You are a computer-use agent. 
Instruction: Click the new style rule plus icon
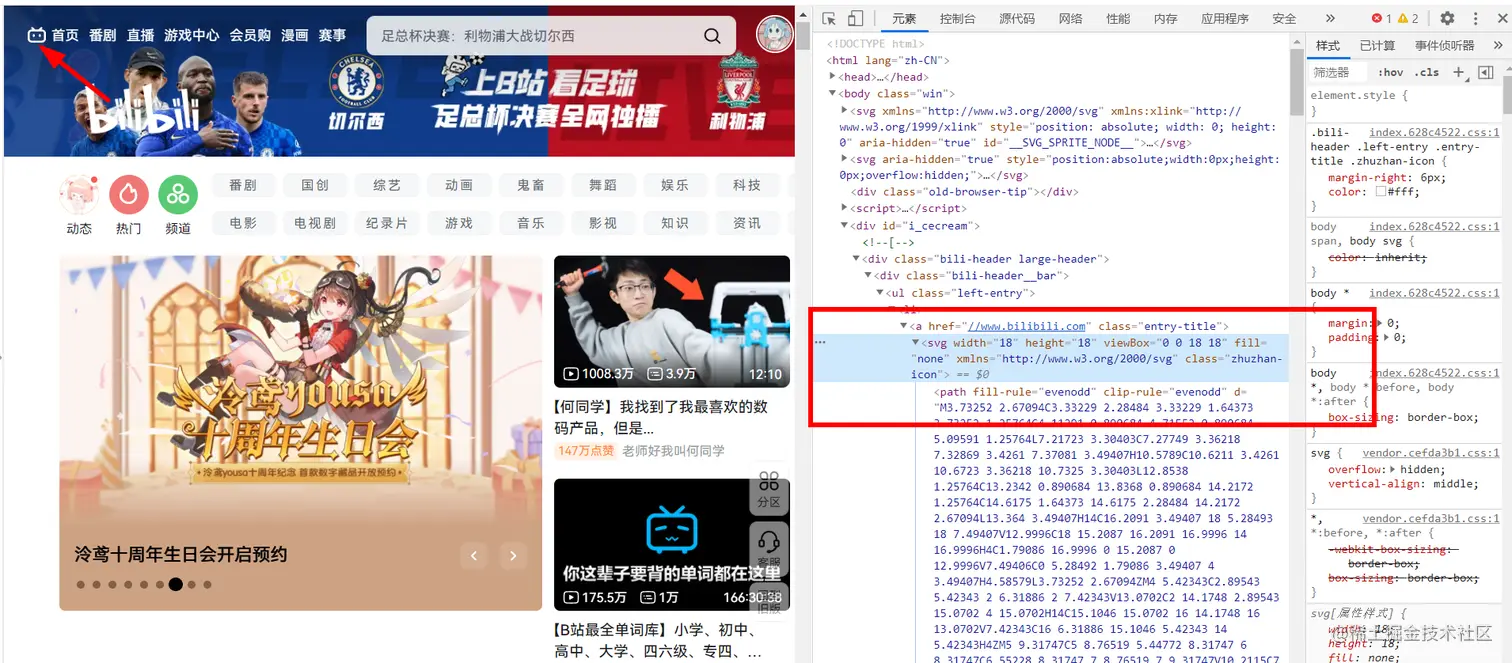coord(1458,72)
